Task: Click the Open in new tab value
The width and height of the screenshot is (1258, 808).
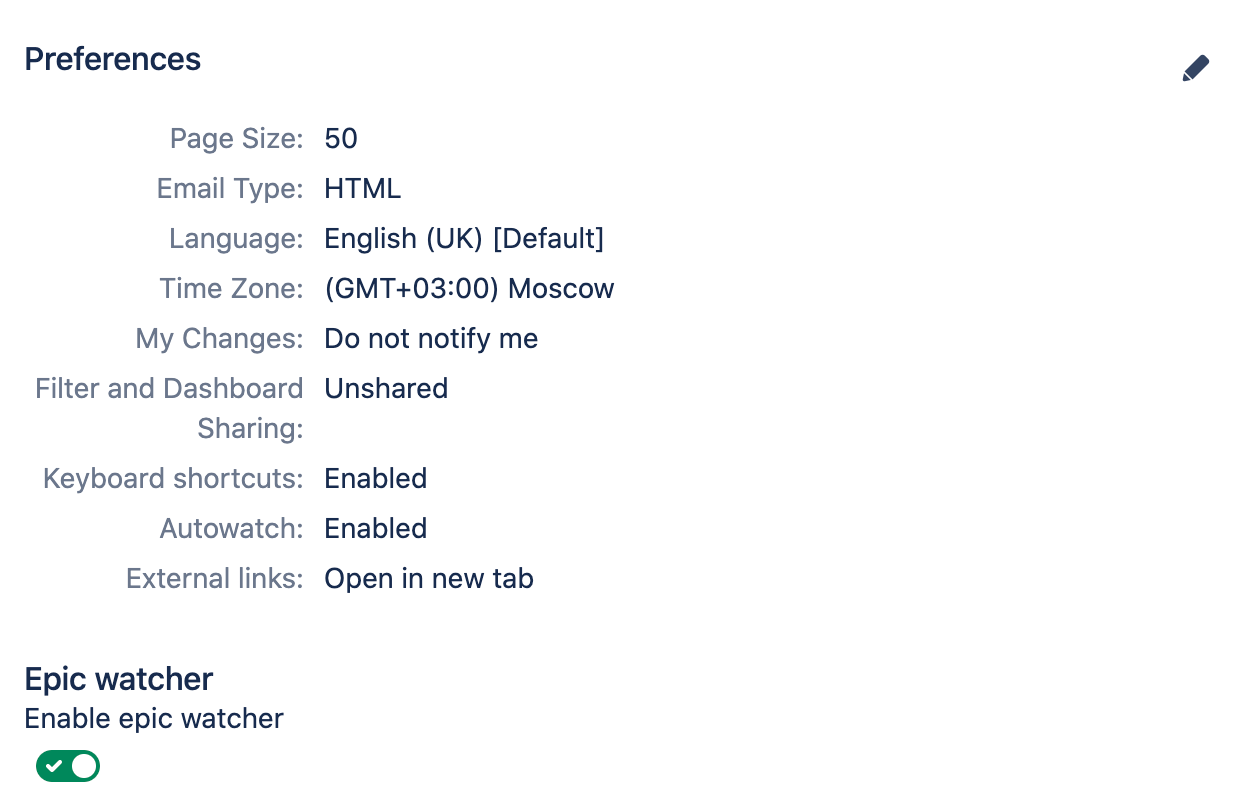Action: point(429,578)
